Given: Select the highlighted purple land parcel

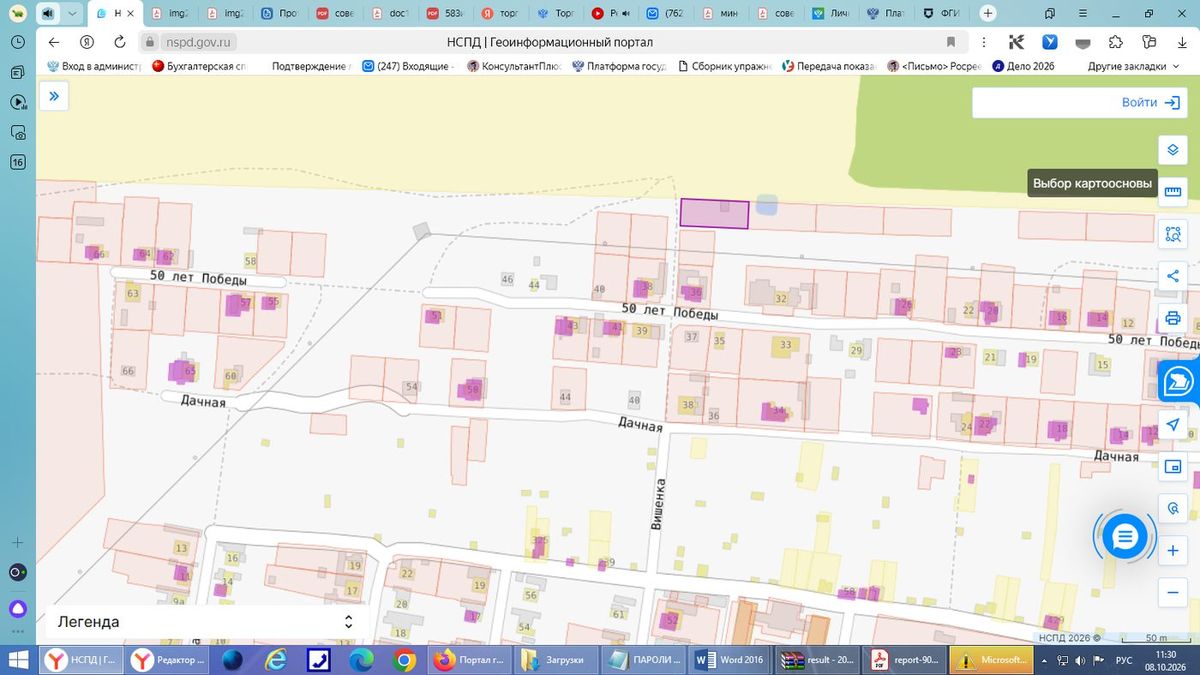Looking at the screenshot, I should (x=714, y=214).
